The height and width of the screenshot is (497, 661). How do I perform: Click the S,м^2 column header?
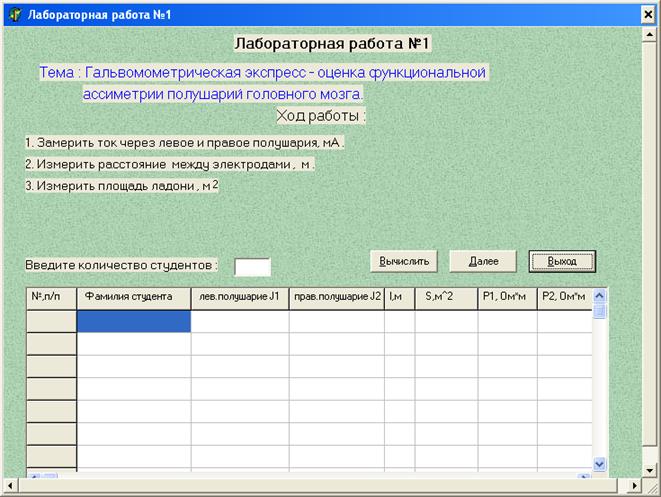pyautogui.click(x=445, y=297)
